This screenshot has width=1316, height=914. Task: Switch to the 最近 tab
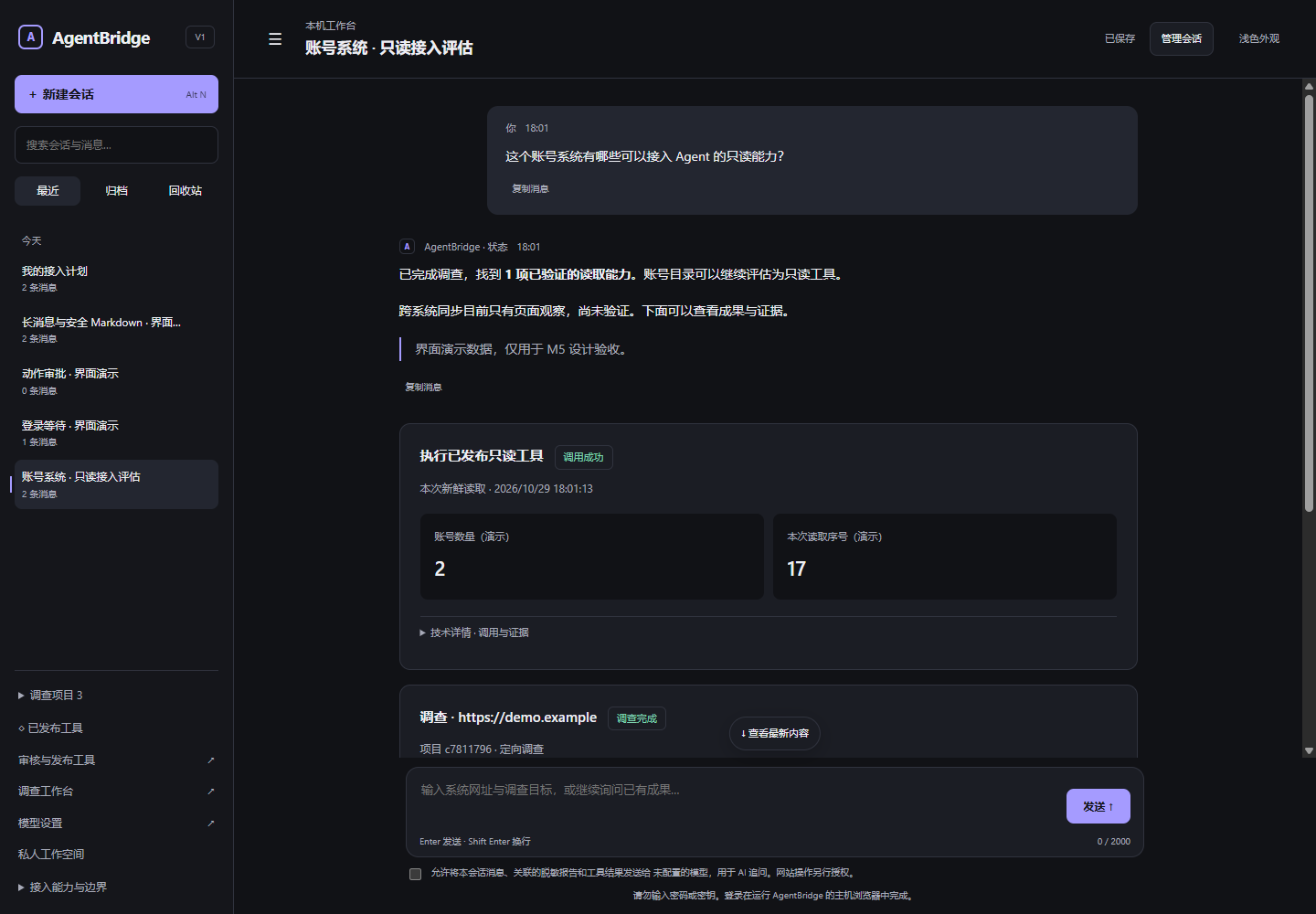coord(48,191)
